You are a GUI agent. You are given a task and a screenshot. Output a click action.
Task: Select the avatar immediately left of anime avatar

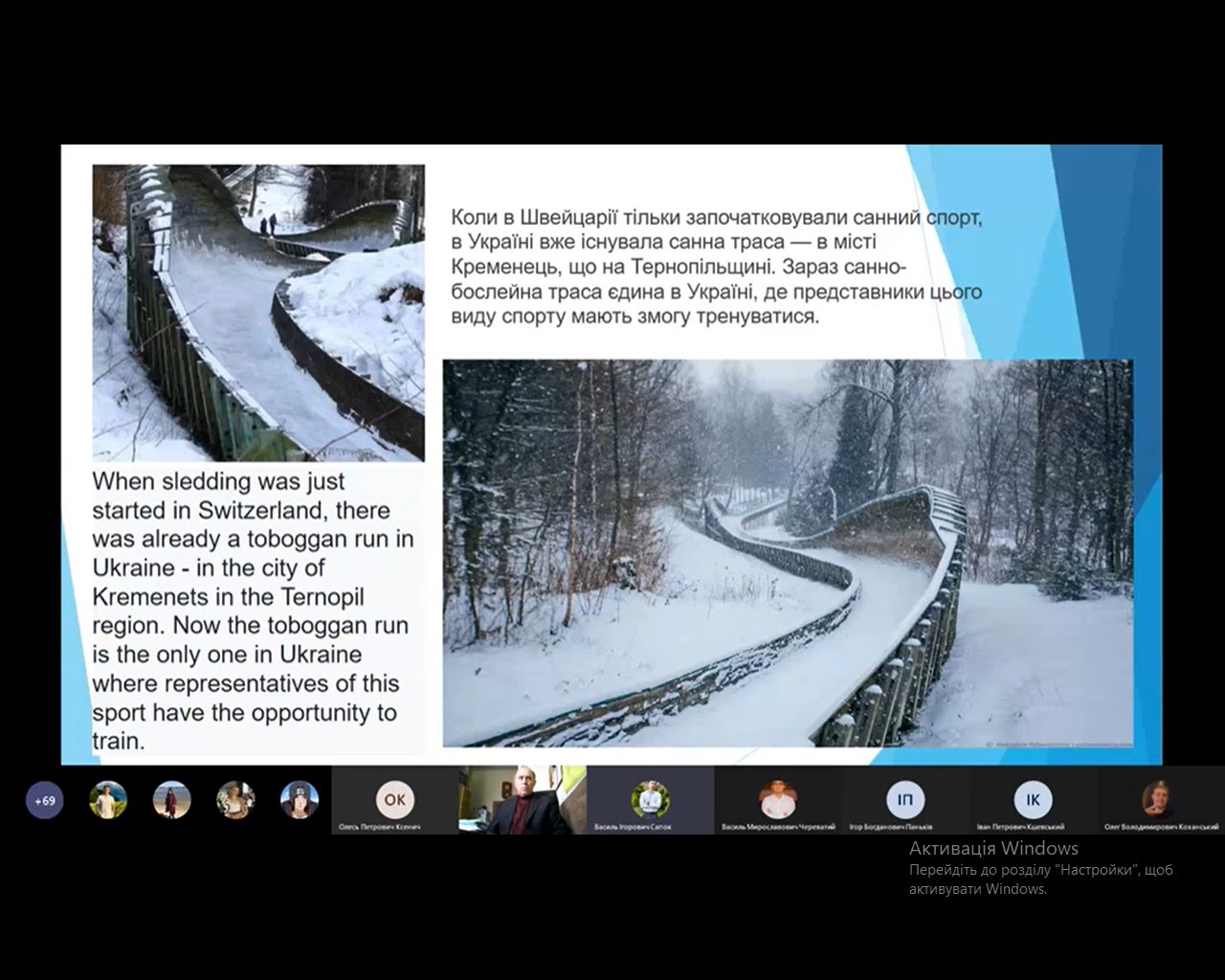(x=235, y=800)
